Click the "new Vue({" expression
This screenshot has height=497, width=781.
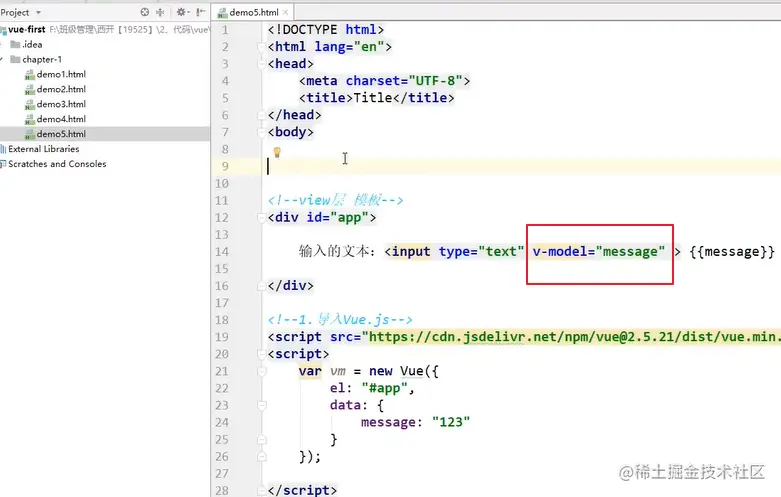(x=403, y=371)
